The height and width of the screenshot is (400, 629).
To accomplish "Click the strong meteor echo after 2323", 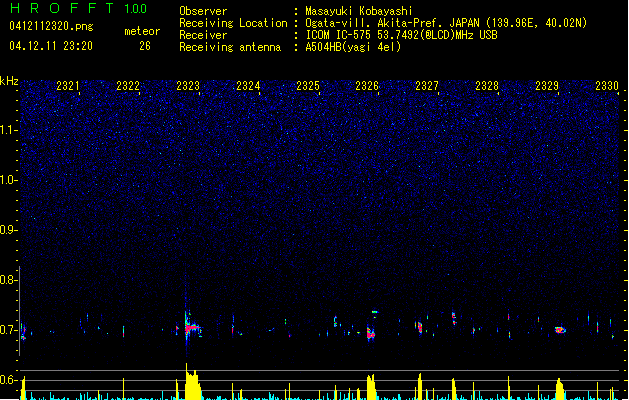I will click(x=191, y=327).
